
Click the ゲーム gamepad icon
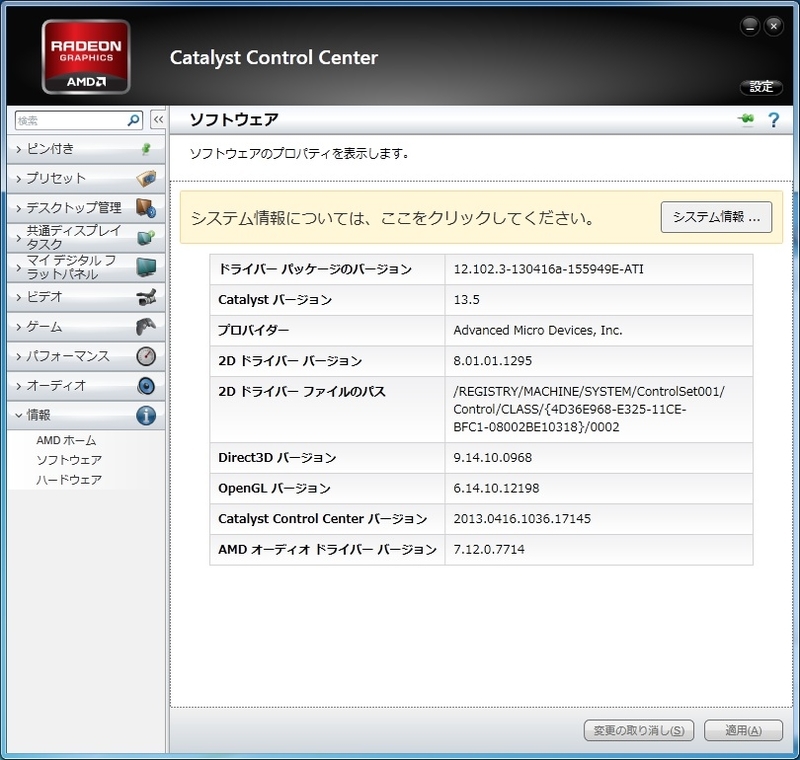[x=146, y=326]
